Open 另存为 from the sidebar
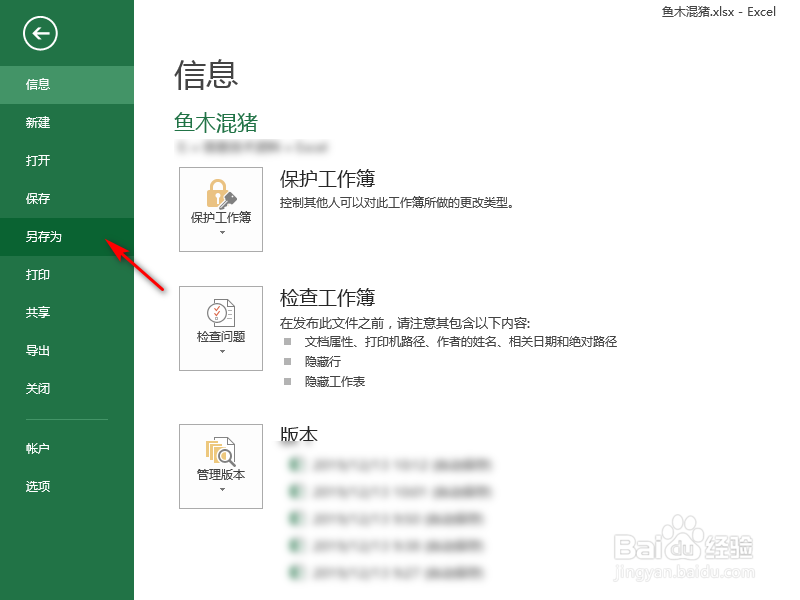Viewport: 800px width, 600px height. (67, 237)
